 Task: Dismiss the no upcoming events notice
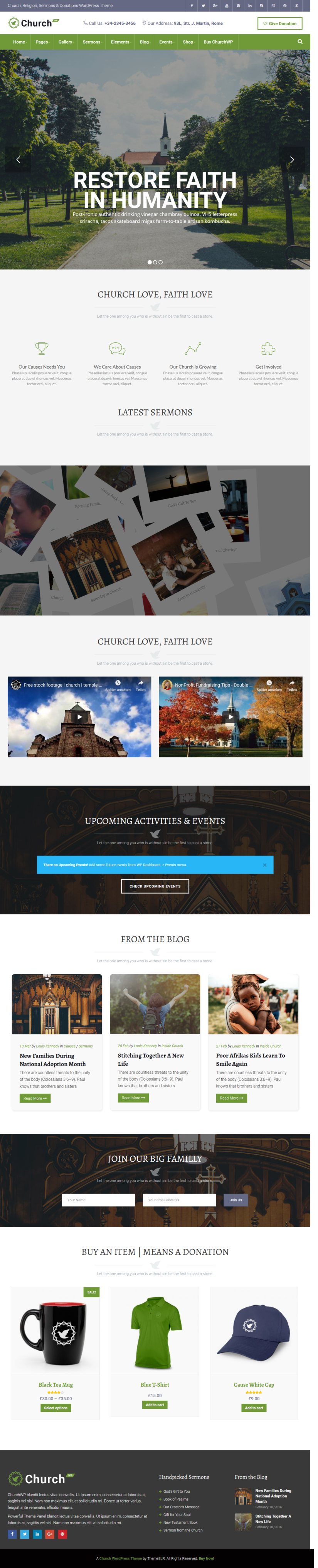point(264,864)
